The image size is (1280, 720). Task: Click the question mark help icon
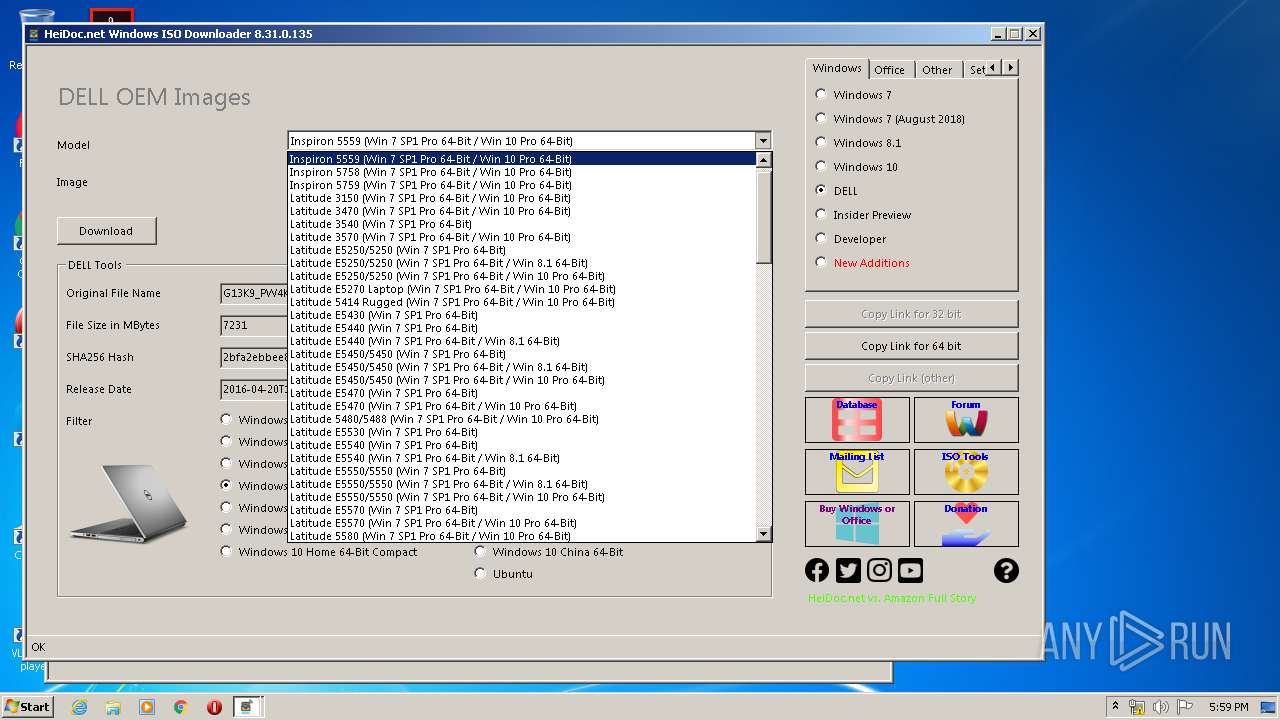[x=1006, y=570]
